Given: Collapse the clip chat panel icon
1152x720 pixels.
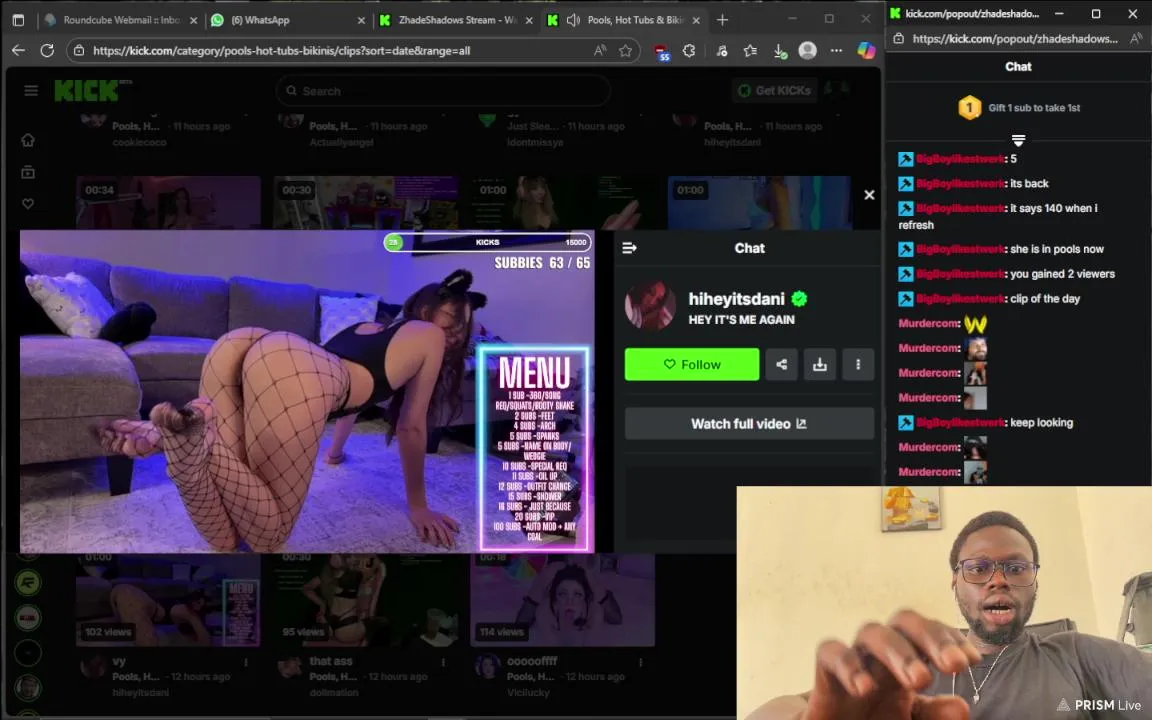Looking at the screenshot, I should click(x=630, y=248).
